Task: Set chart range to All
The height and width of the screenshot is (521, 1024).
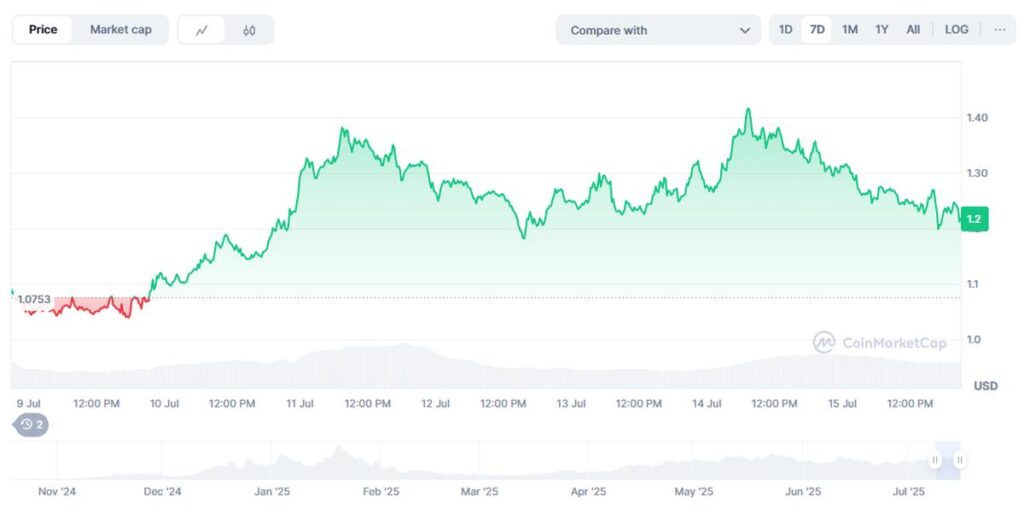Action: [913, 29]
